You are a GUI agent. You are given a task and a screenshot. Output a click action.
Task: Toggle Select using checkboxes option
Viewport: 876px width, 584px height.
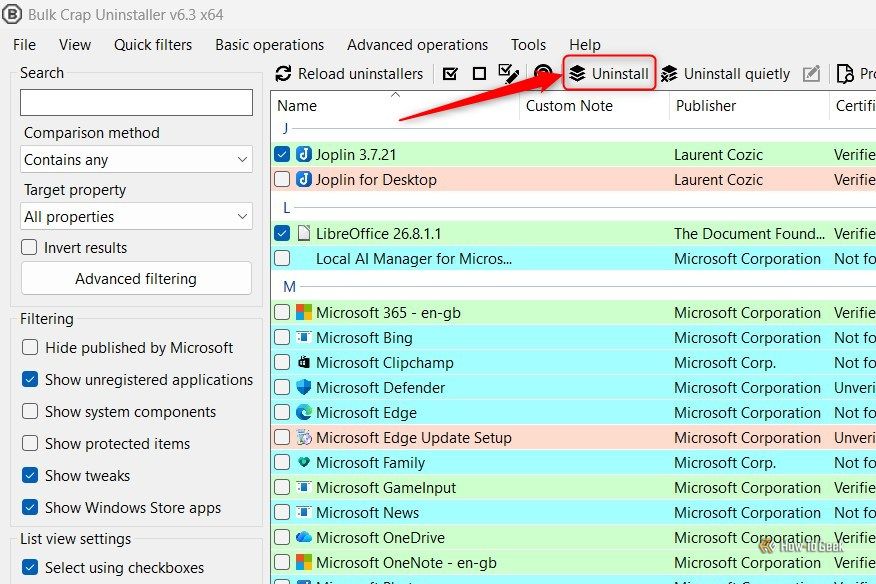point(30,567)
